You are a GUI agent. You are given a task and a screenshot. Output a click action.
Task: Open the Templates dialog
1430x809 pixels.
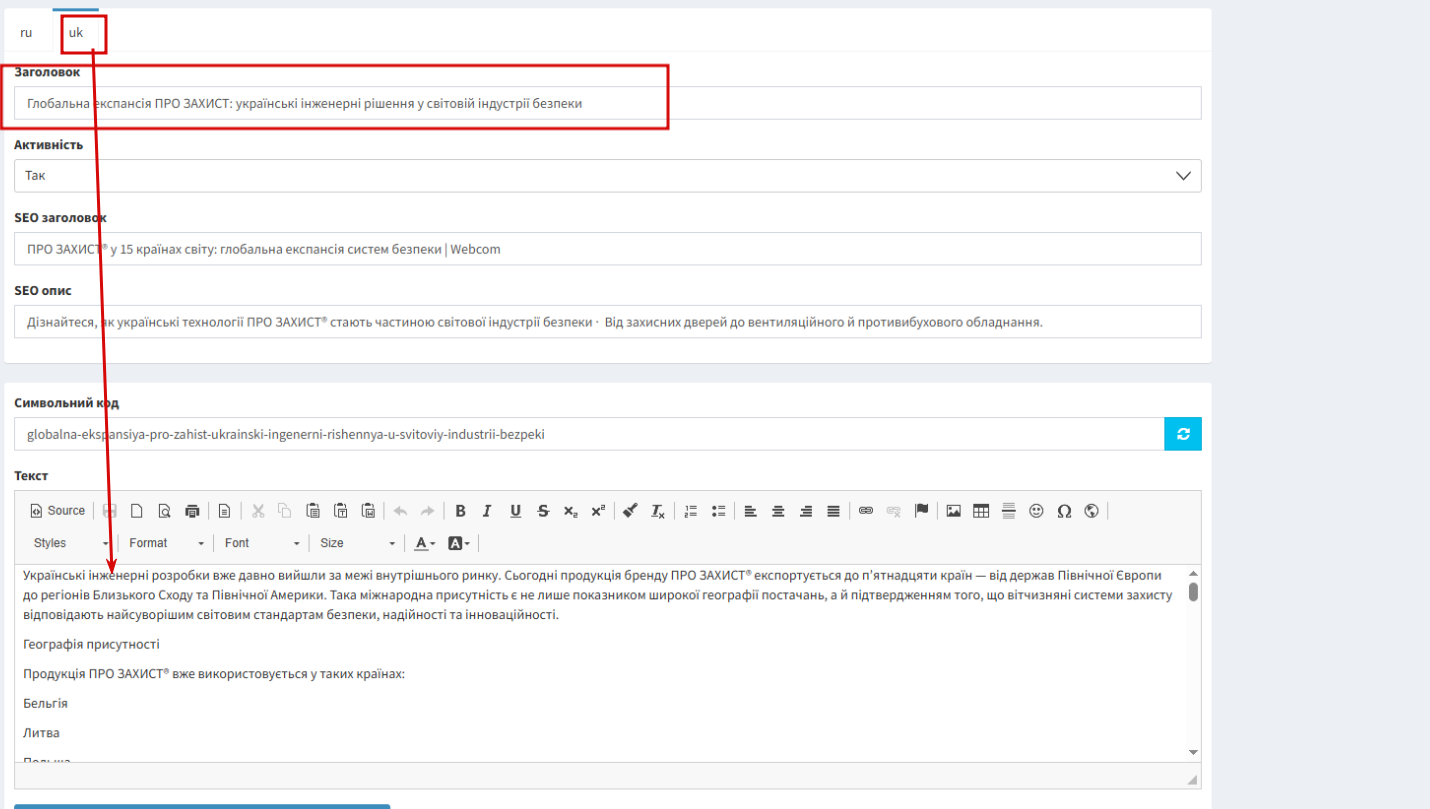pos(224,511)
